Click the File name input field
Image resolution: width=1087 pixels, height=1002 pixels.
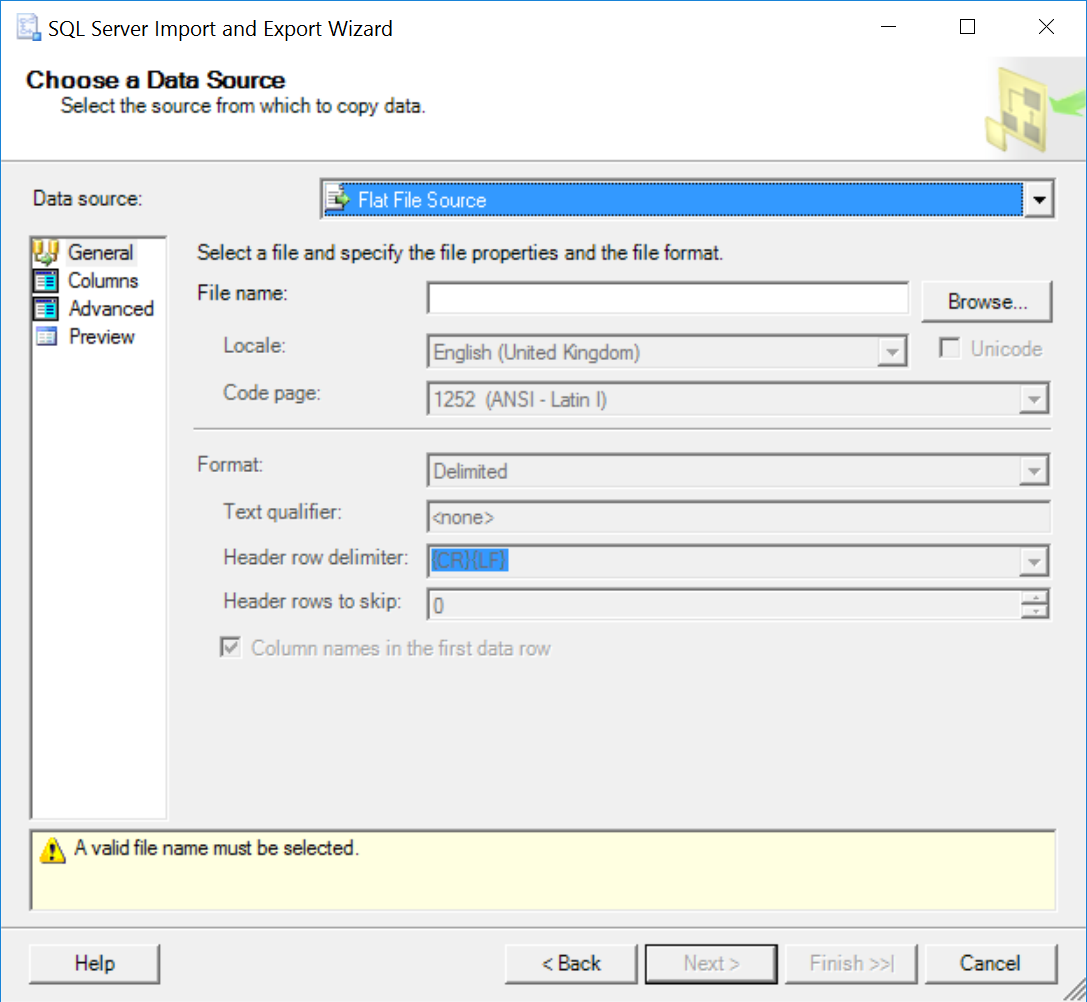[x=667, y=299]
